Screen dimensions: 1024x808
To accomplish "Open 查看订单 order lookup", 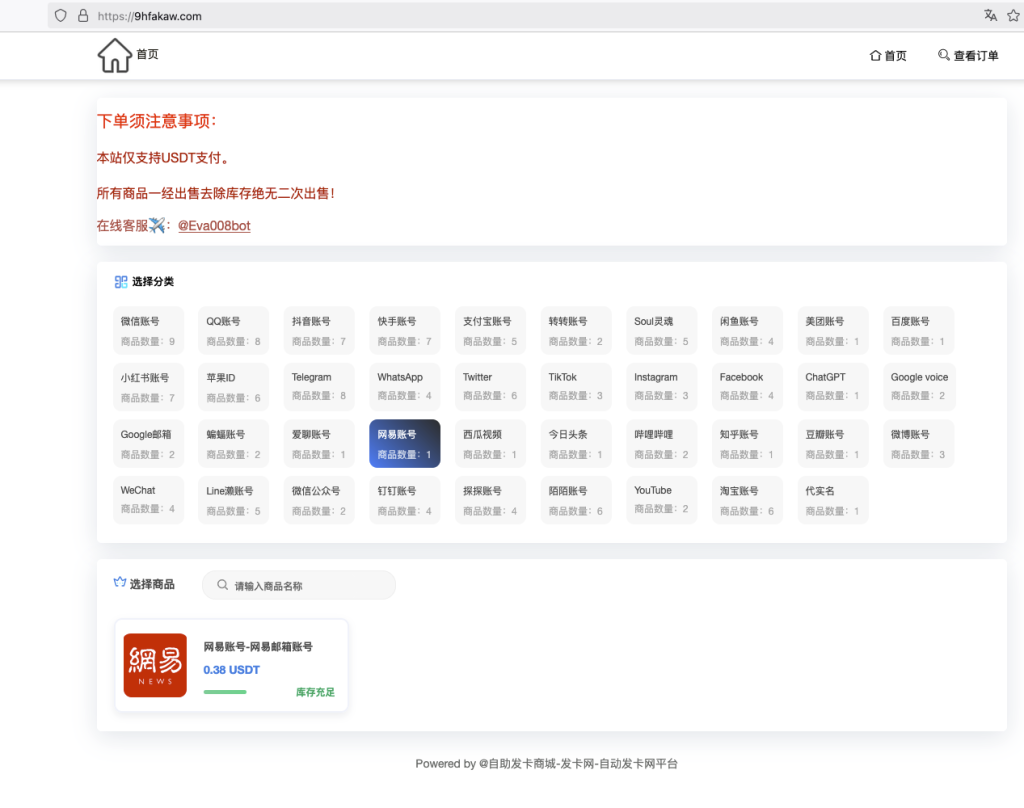I will (968, 56).
